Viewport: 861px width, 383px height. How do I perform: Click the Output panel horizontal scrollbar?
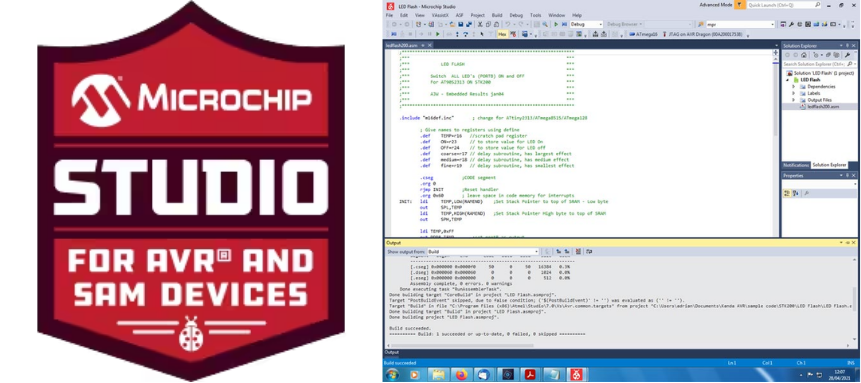pyautogui.click(x=461, y=346)
